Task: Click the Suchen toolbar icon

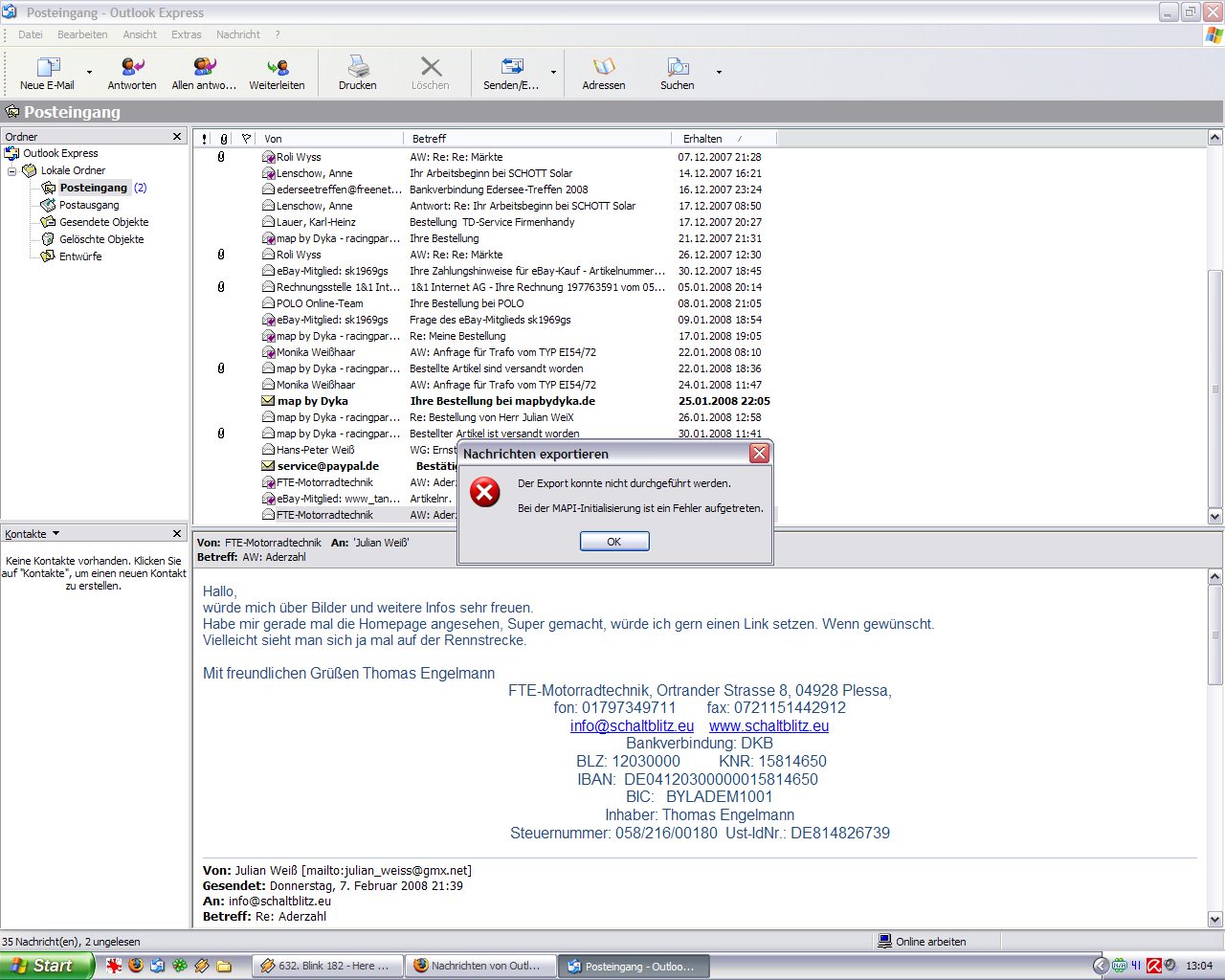Action: 678,67
